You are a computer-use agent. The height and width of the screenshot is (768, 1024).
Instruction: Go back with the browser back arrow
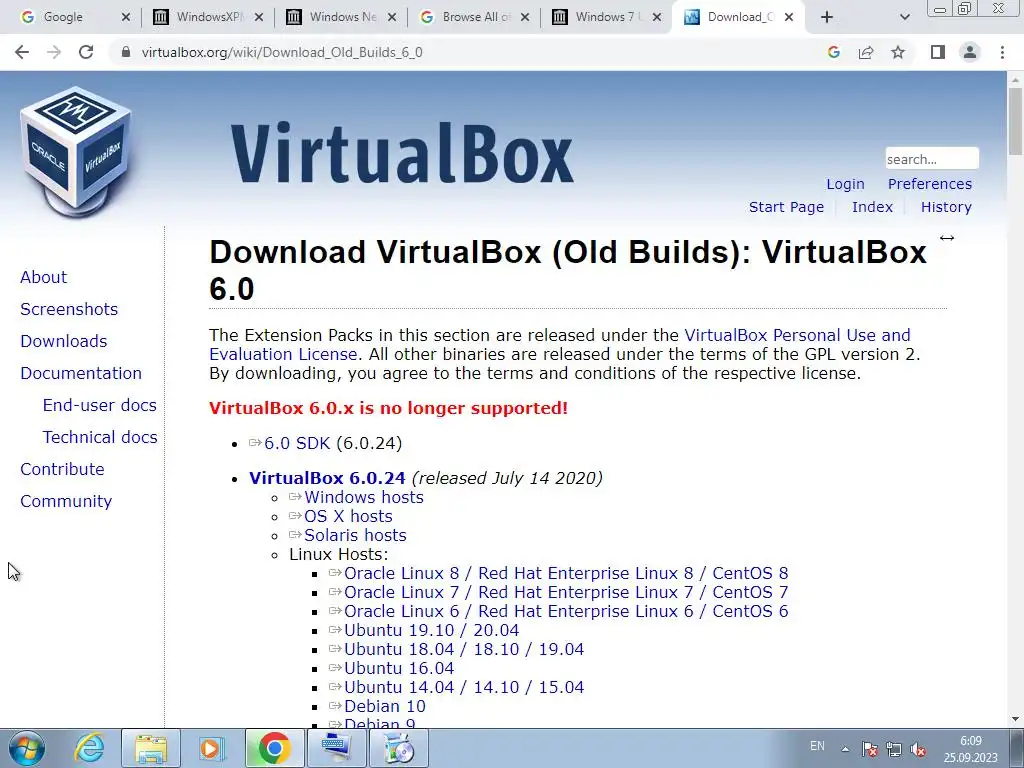tap(22, 52)
